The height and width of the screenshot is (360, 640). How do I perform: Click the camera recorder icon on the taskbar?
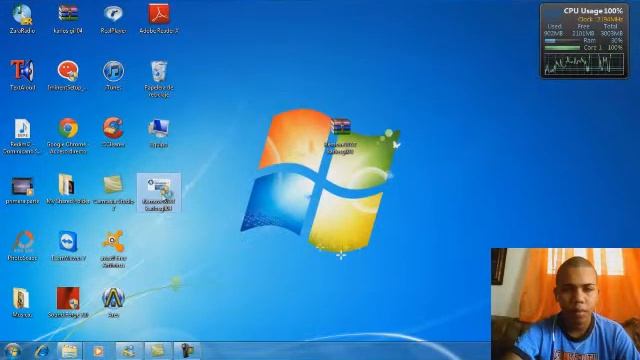pos(187,351)
